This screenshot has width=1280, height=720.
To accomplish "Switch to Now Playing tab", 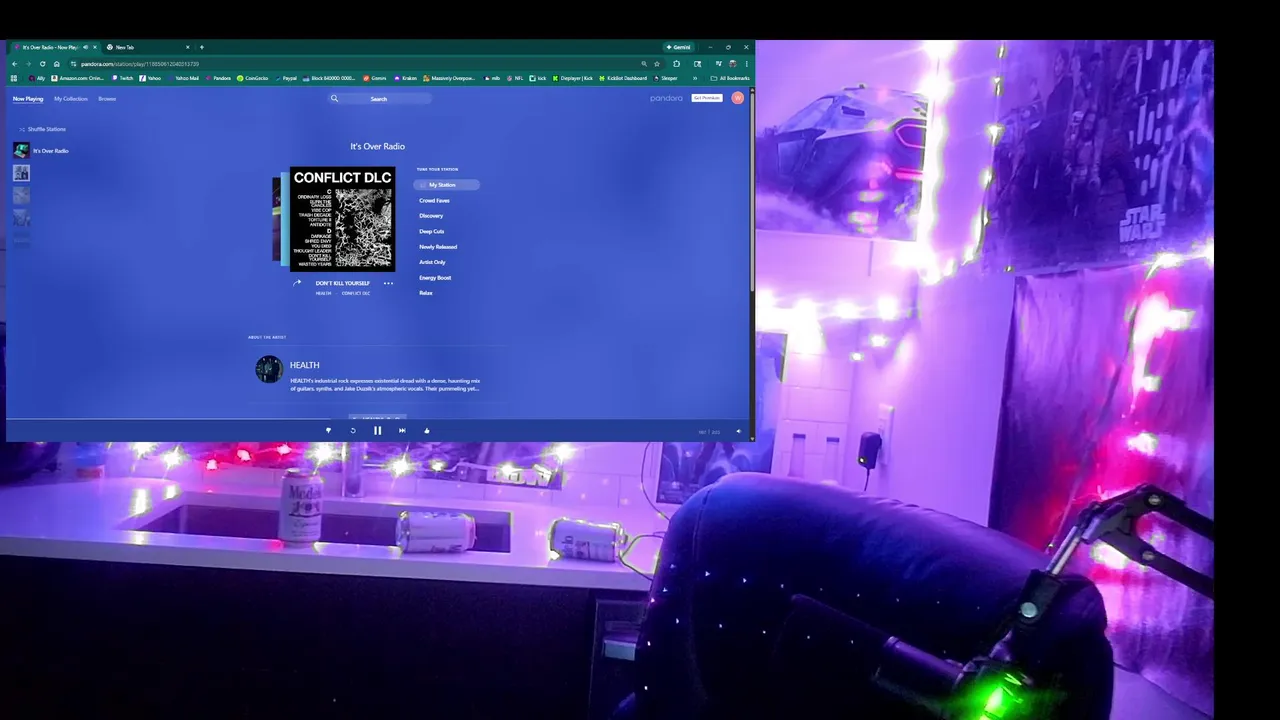I will point(28,99).
